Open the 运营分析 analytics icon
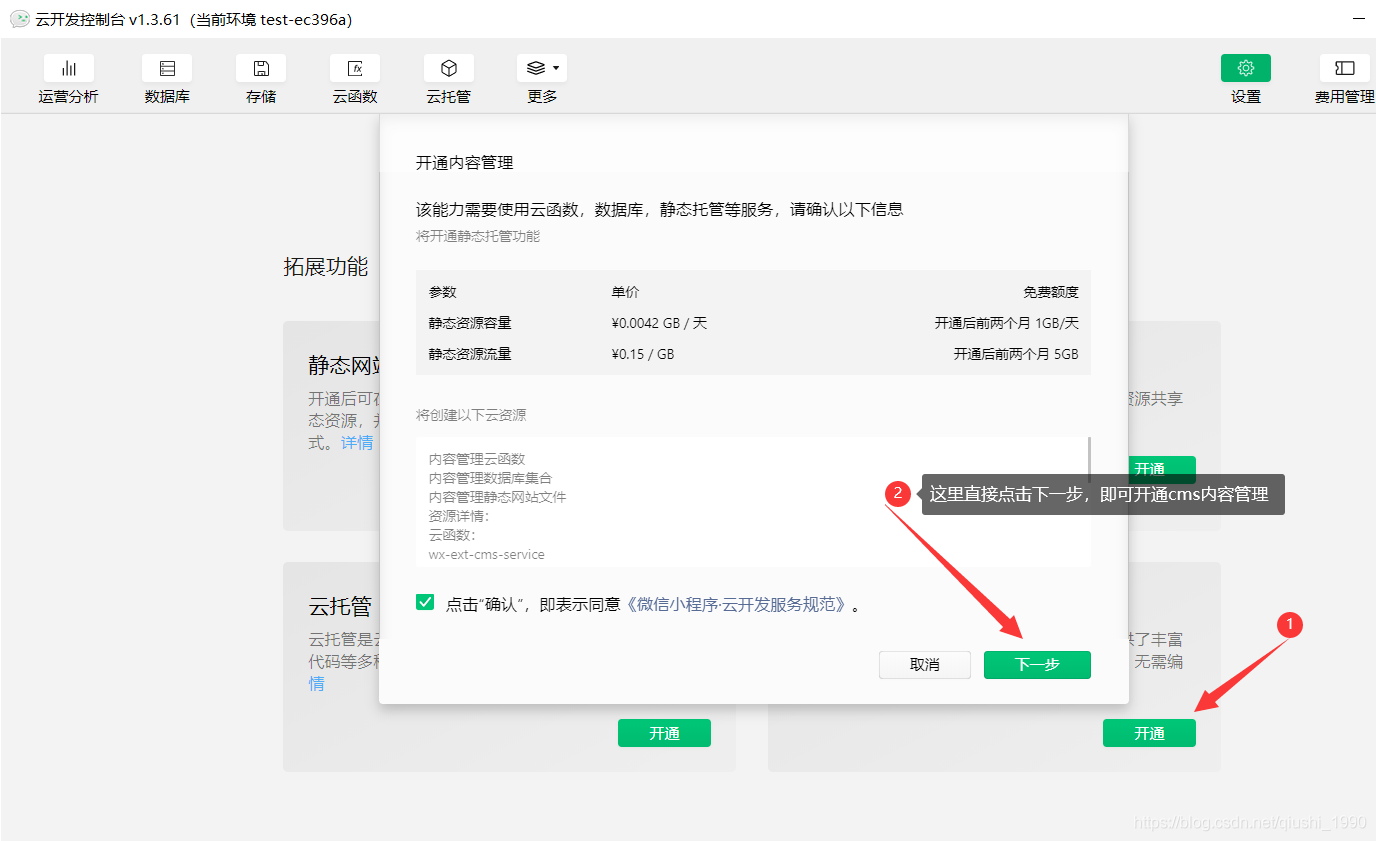The height and width of the screenshot is (841, 1376). point(69,68)
